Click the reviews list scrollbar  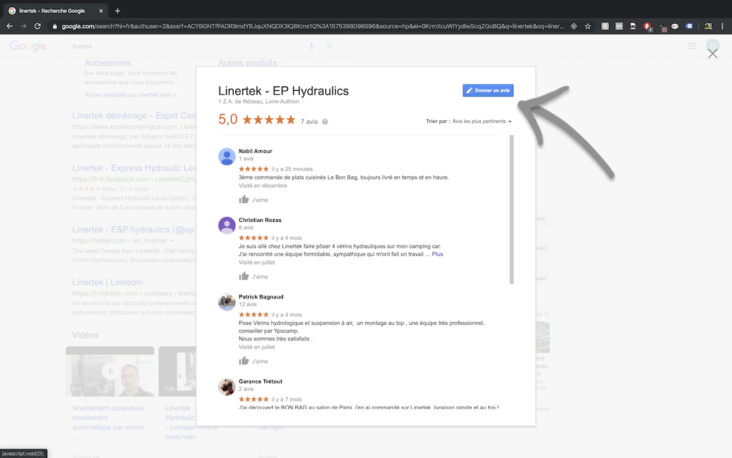[512, 209]
